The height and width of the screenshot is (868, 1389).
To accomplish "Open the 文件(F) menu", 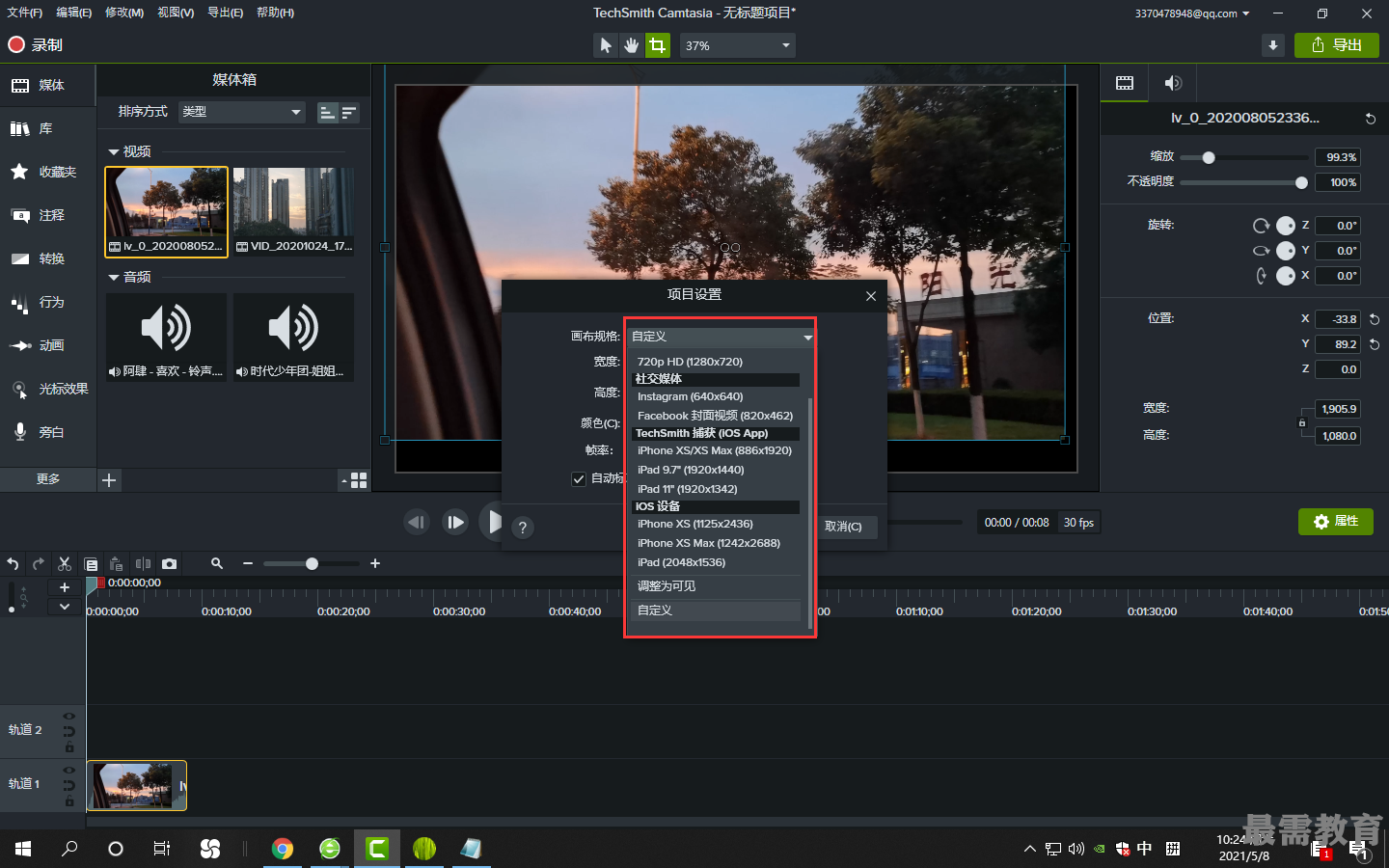I will tap(24, 13).
